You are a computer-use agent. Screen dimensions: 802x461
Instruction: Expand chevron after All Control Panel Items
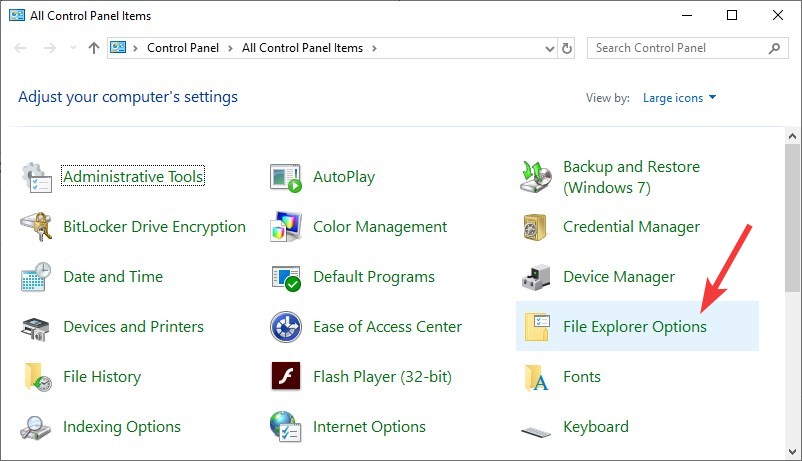tap(374, 48)
